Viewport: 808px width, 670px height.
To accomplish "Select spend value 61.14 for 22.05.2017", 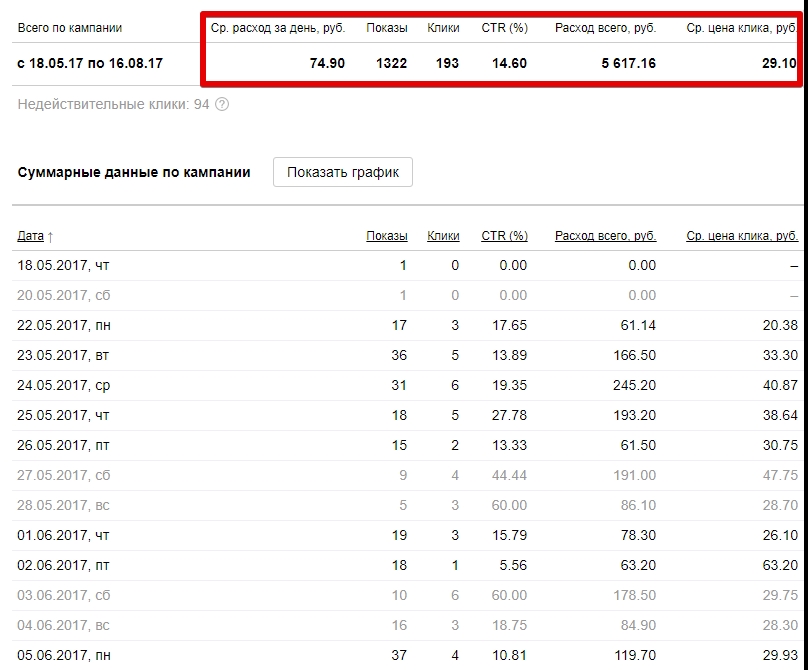I will [x=638, y=325].
